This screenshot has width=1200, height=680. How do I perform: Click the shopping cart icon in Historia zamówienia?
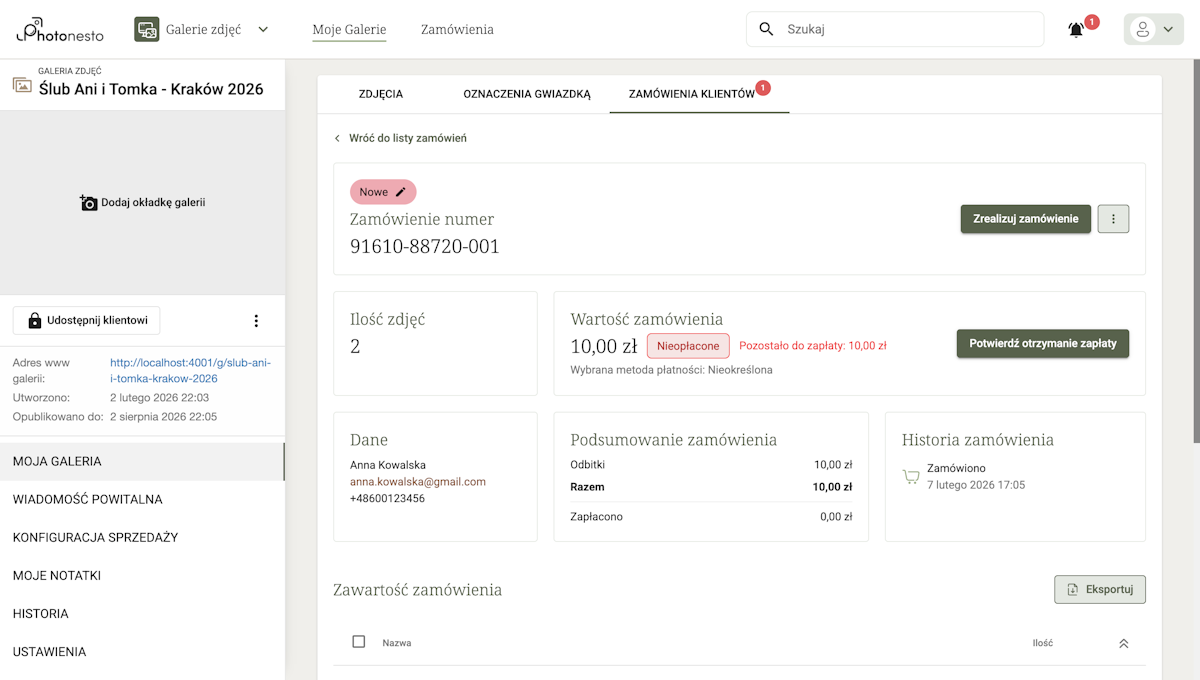[910, 477]
